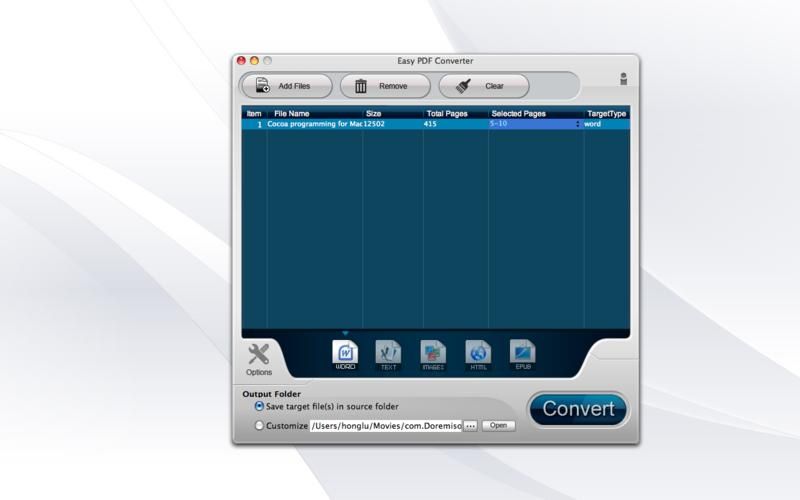This screenshot has height=500, width=800.
Task: Click the 12502 size cell
Action: pos(393,124)
